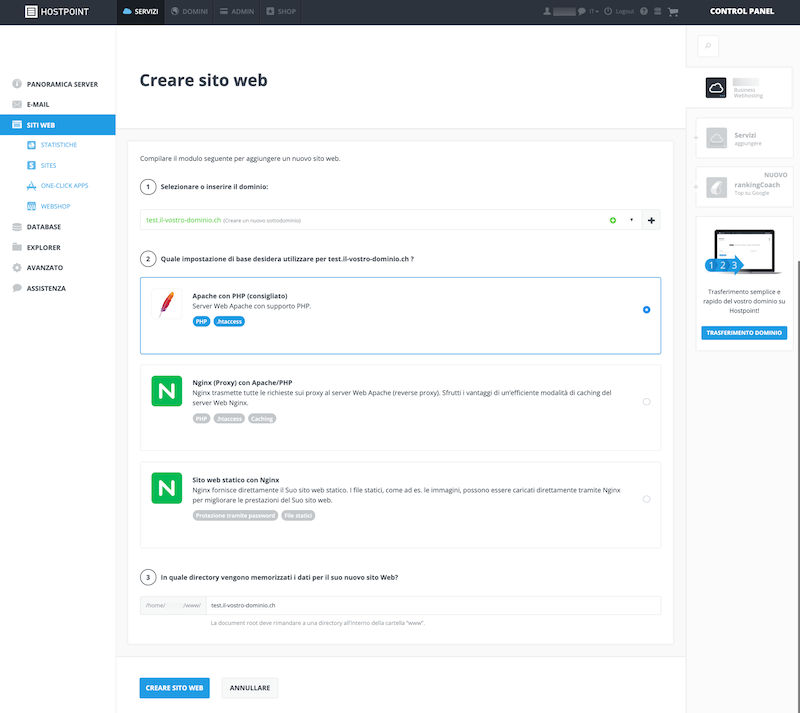Open the shopping cart icon
The height and width of the screenshot is (713, 800).
[673, 11]
